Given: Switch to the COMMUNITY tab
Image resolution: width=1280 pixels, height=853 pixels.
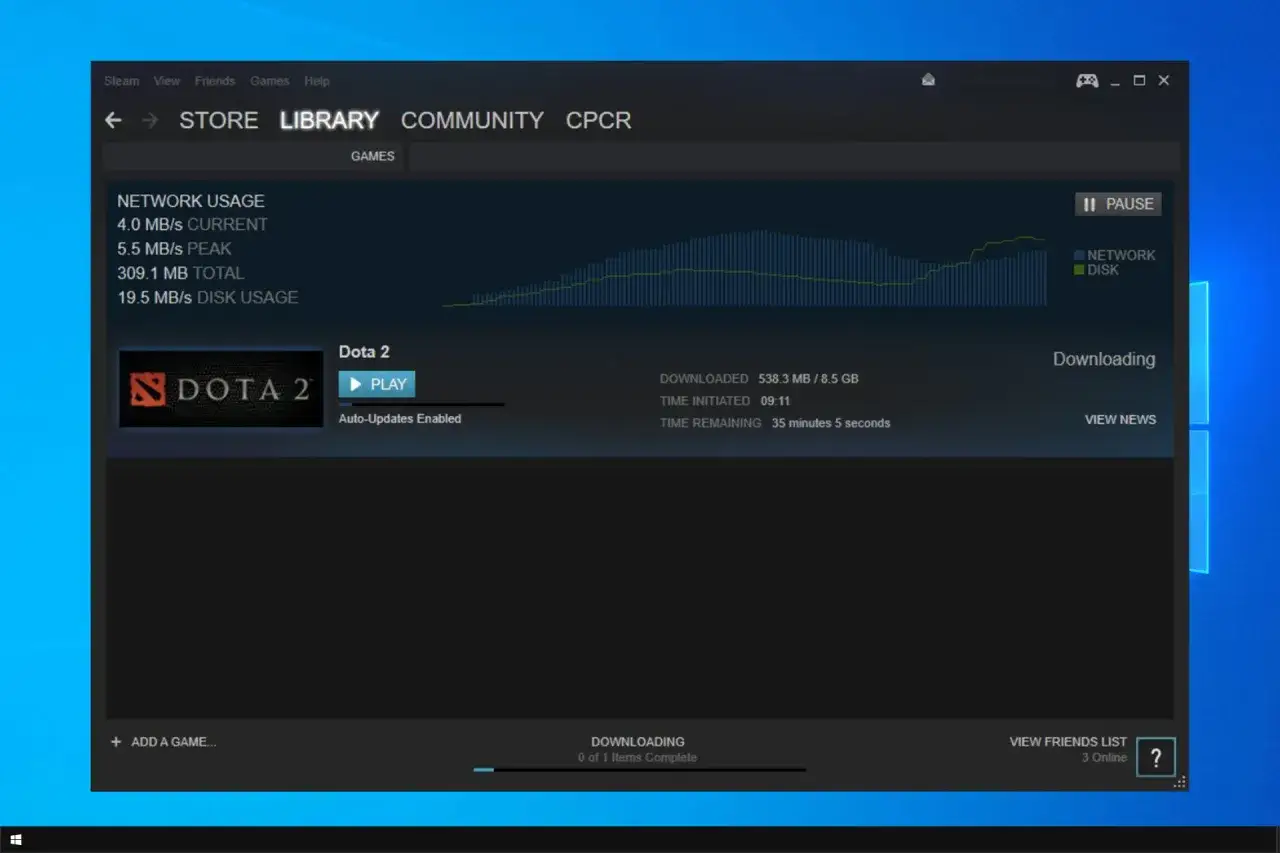Looking at the screenshot, I should point(472,120).
